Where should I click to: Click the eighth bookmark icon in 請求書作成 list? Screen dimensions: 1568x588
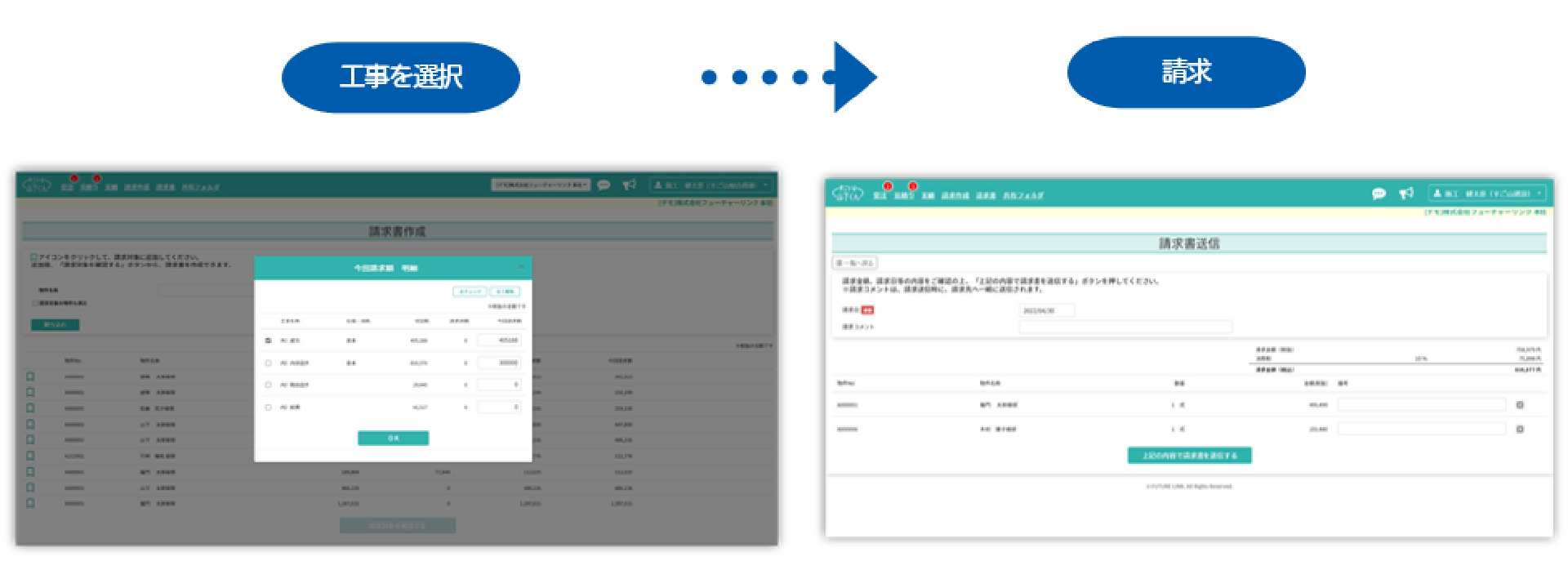click(30, 488)
